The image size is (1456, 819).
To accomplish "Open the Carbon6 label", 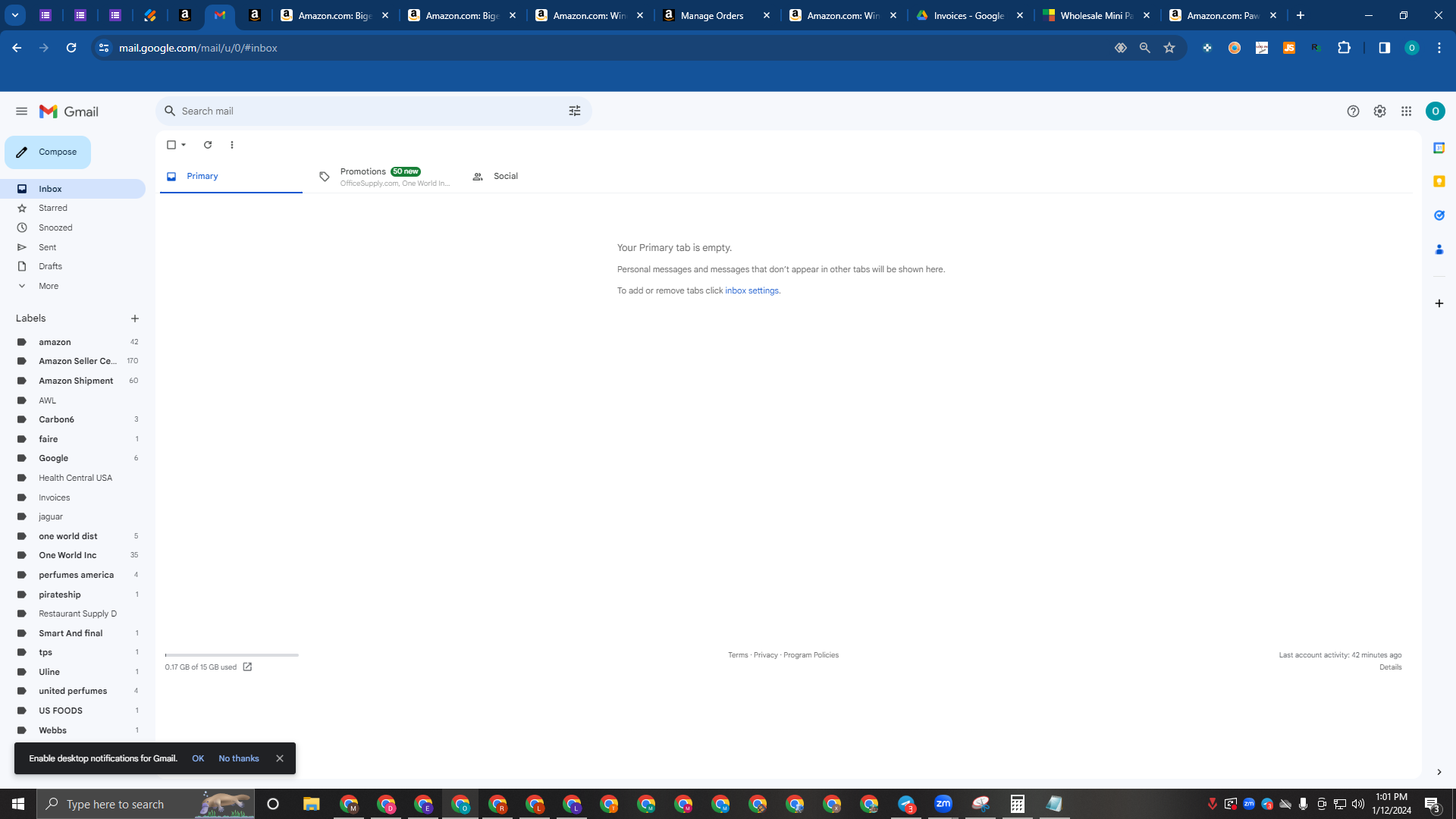I will coord(73,419).
